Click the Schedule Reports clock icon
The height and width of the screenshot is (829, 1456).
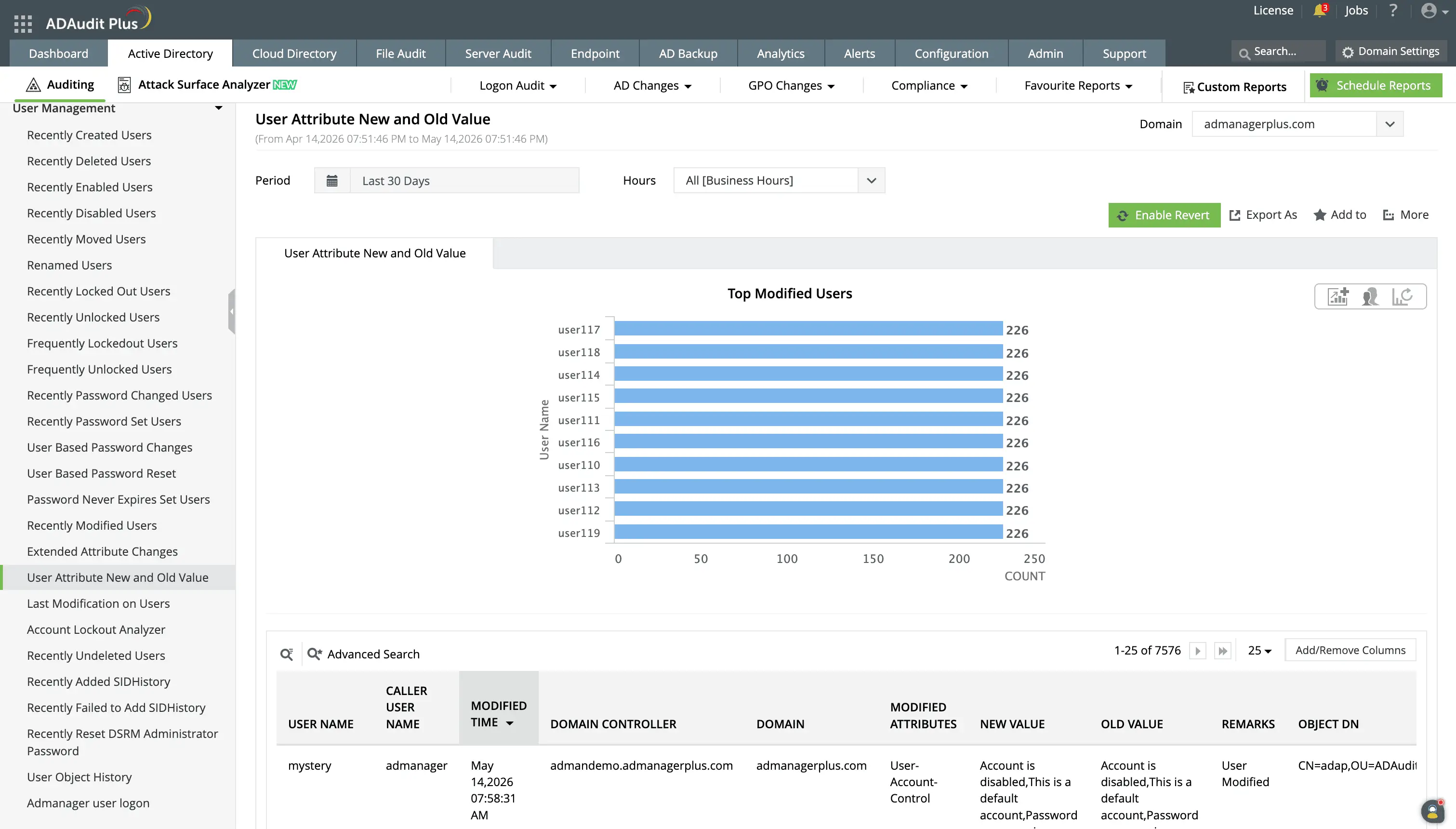1322,85
